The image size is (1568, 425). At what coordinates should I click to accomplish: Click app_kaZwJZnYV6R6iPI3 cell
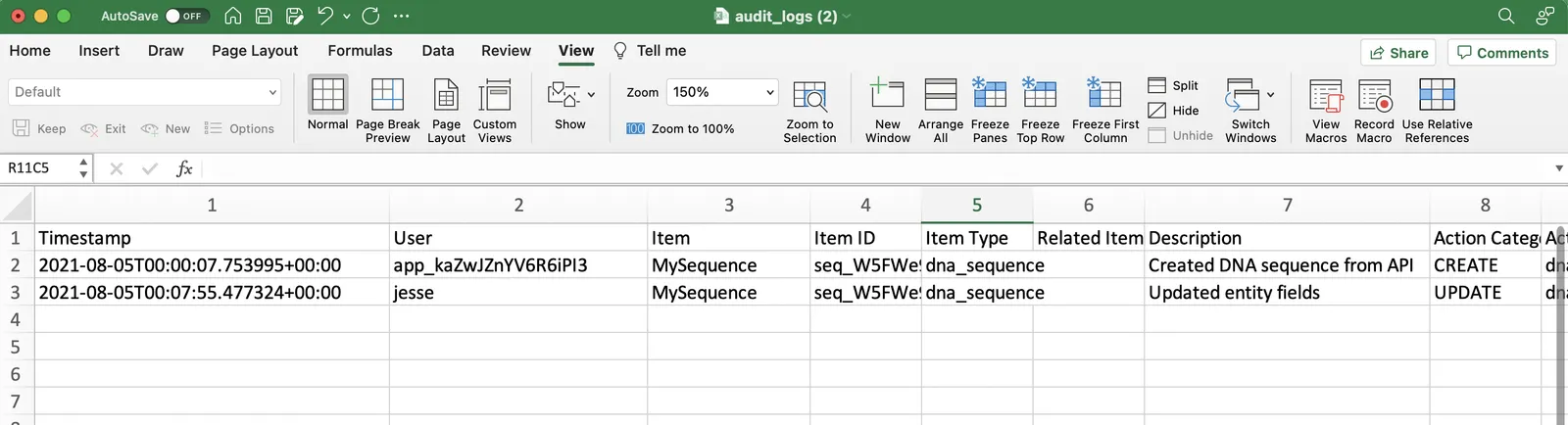click(x=518, y=265)
